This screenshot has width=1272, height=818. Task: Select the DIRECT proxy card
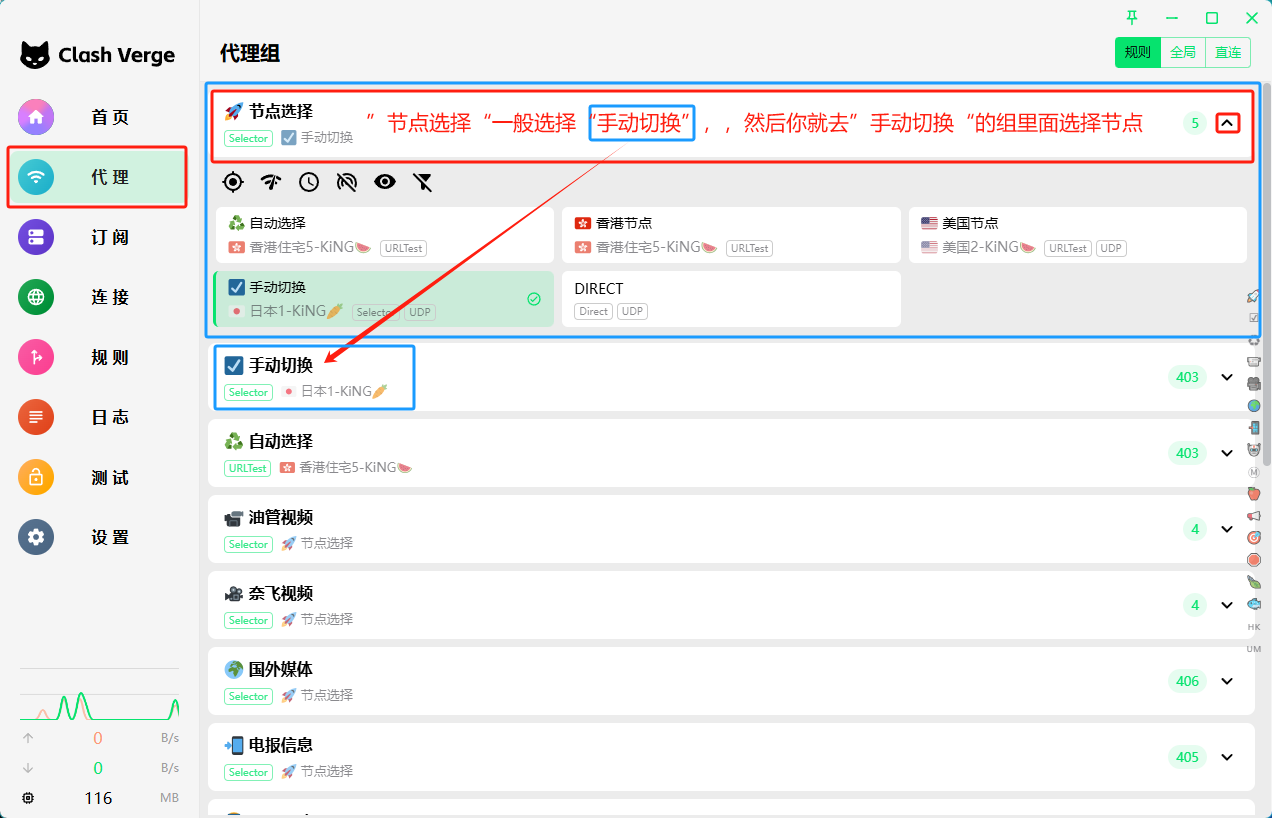point(730,299)
